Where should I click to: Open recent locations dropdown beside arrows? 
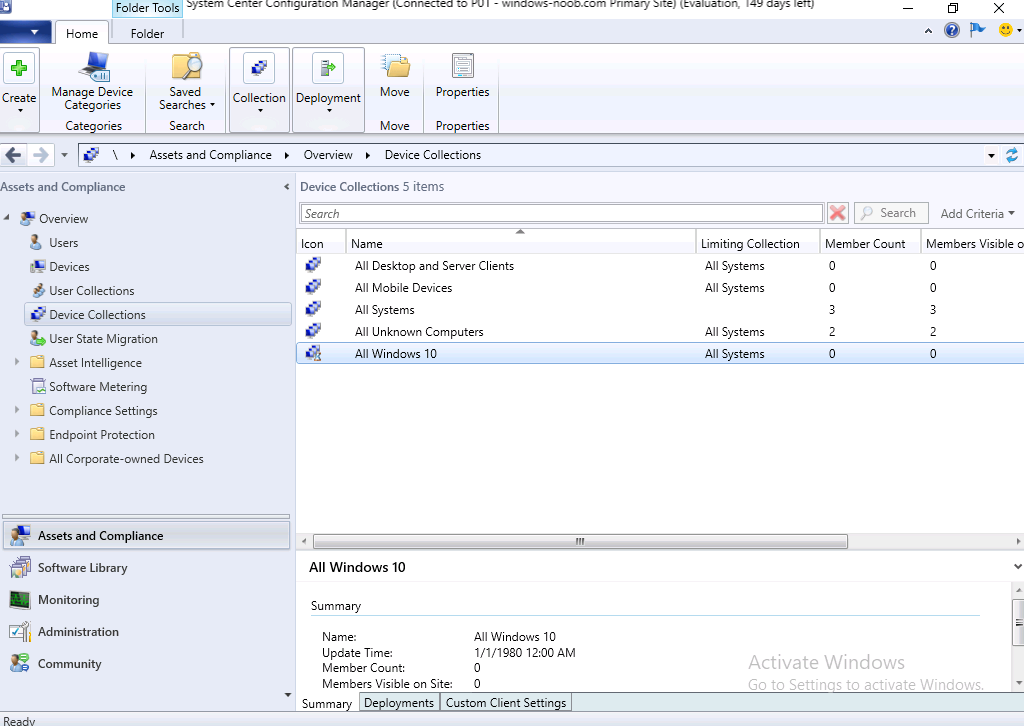pyautogui.click(x=64, y=155)
